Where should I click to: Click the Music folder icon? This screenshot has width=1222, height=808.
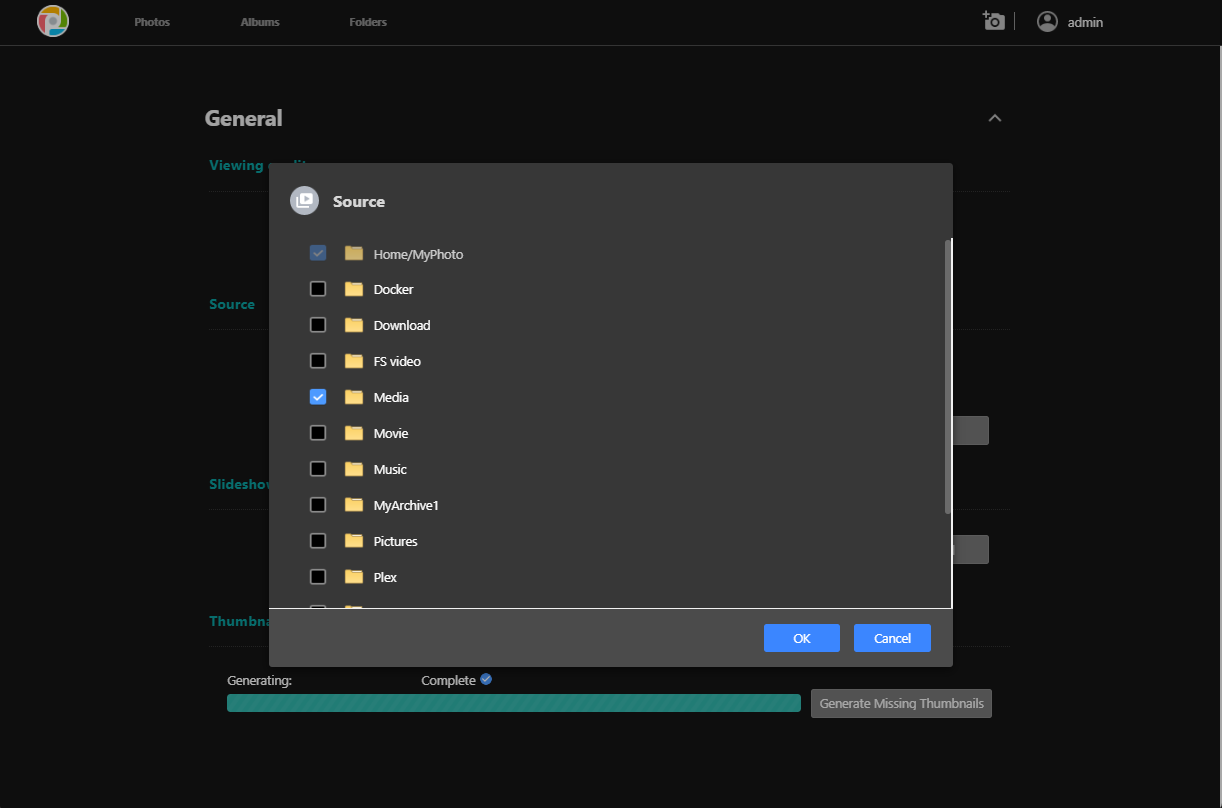[x=354, y=469]
